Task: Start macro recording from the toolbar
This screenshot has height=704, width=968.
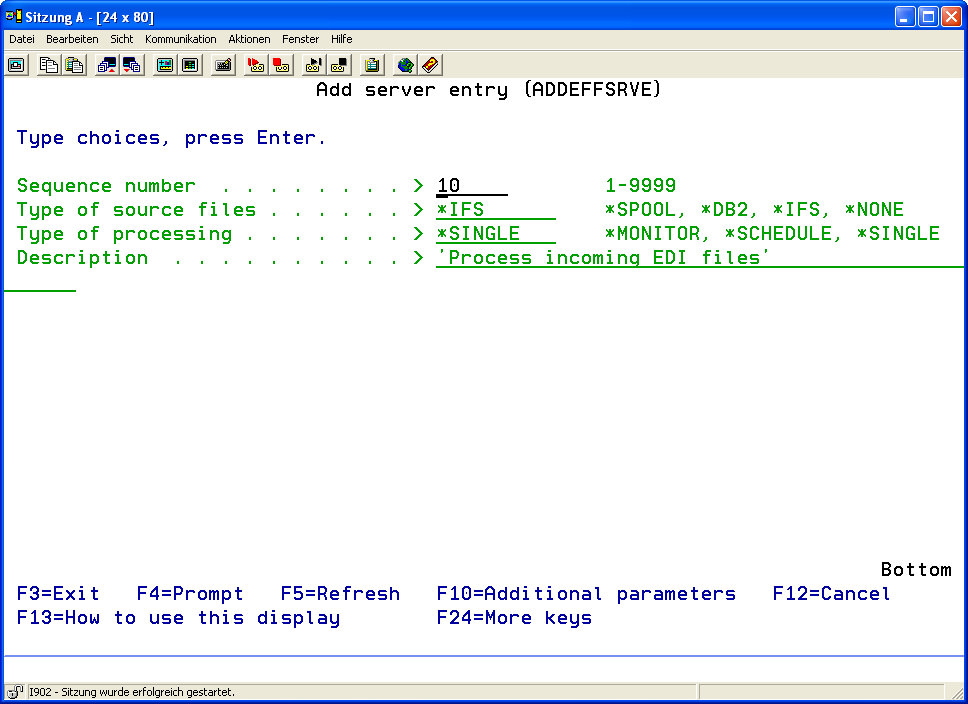Action: click(256, 65)
